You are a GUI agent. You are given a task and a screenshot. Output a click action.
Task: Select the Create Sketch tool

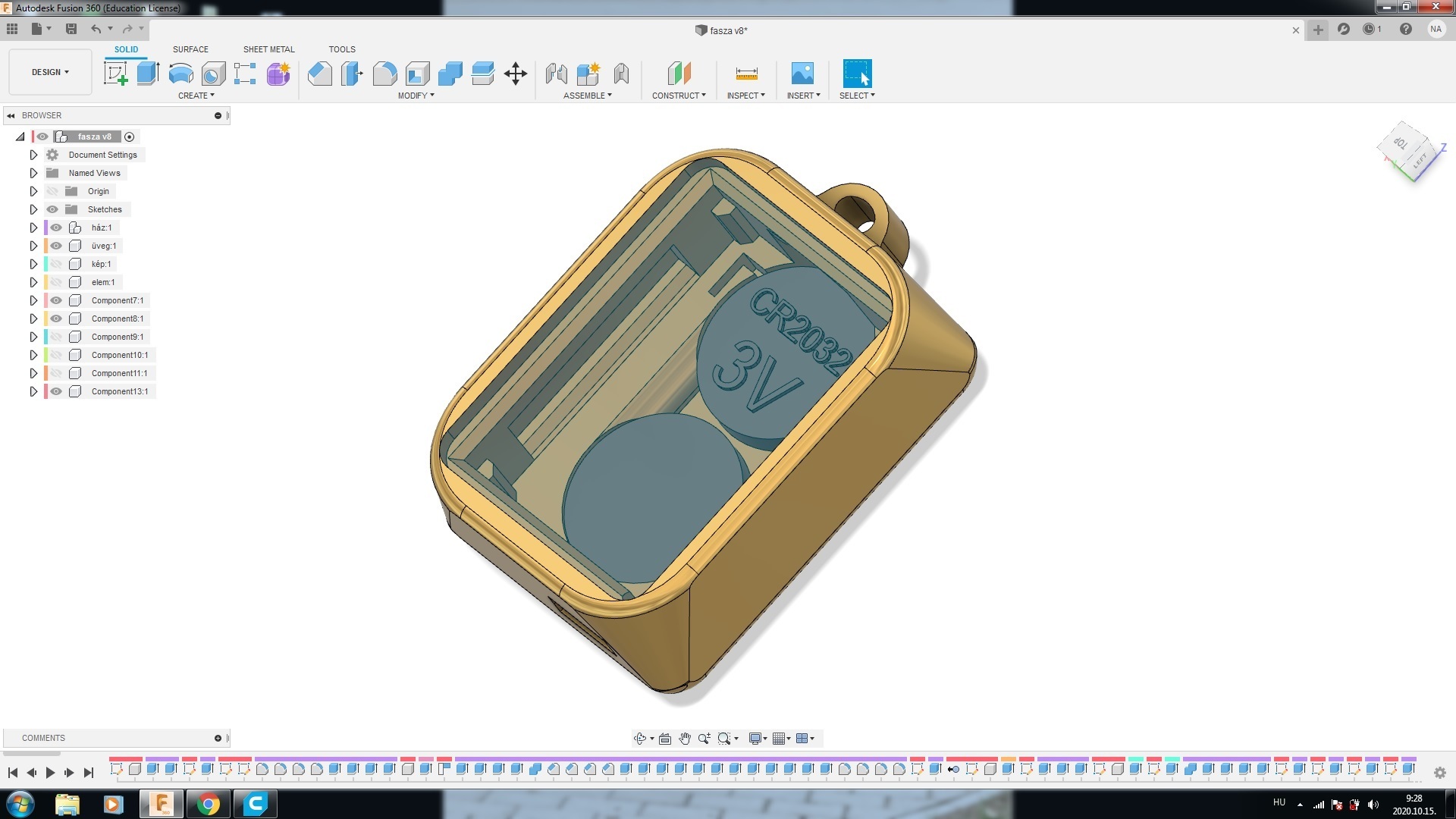pyautogui.click(x=115, y=74)
